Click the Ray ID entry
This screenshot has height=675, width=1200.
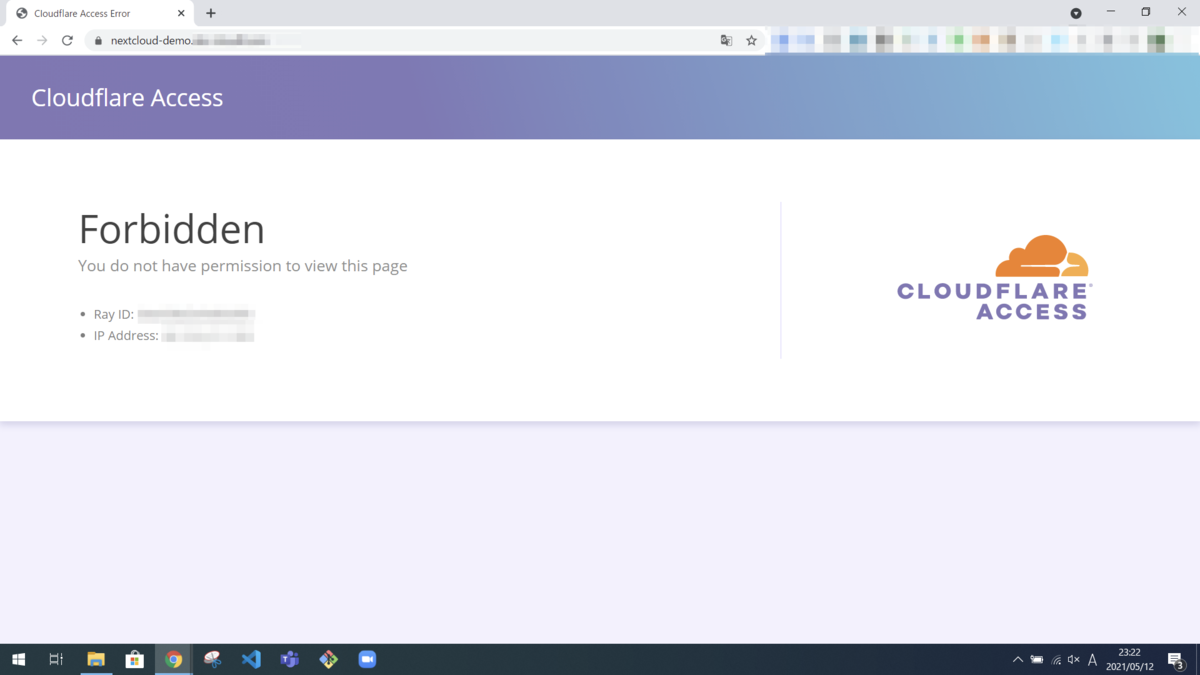[x=174, y=314]
